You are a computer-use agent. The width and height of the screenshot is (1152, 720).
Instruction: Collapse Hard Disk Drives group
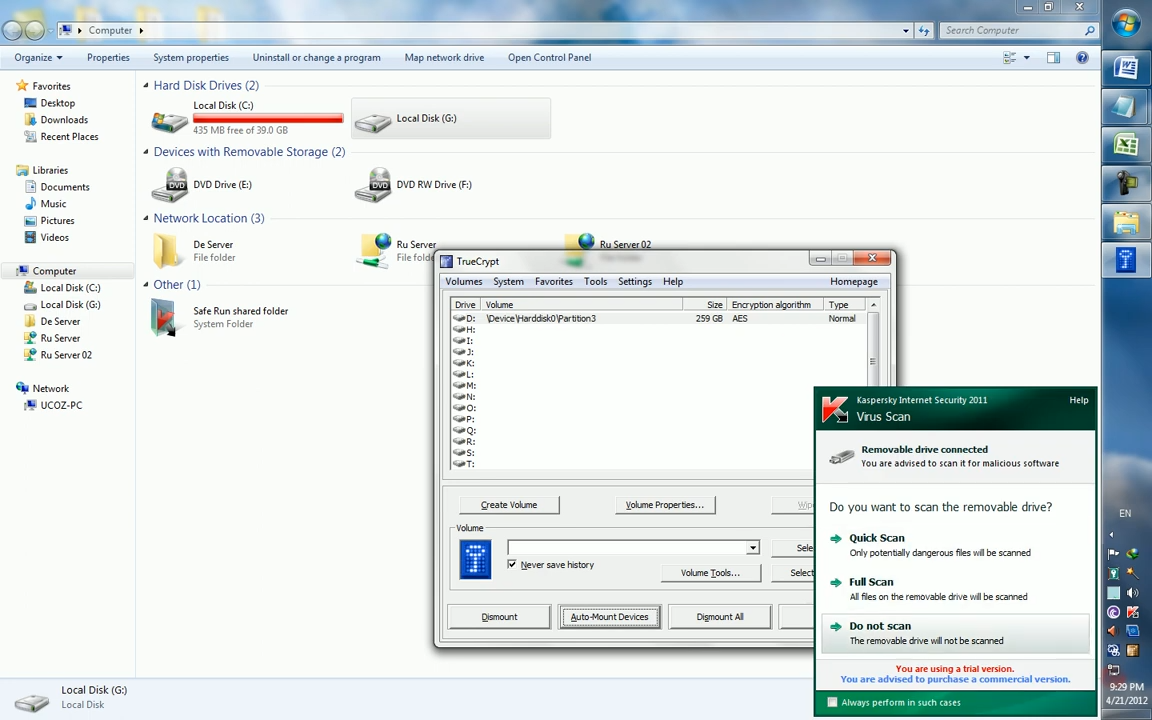tap(145, 85)
